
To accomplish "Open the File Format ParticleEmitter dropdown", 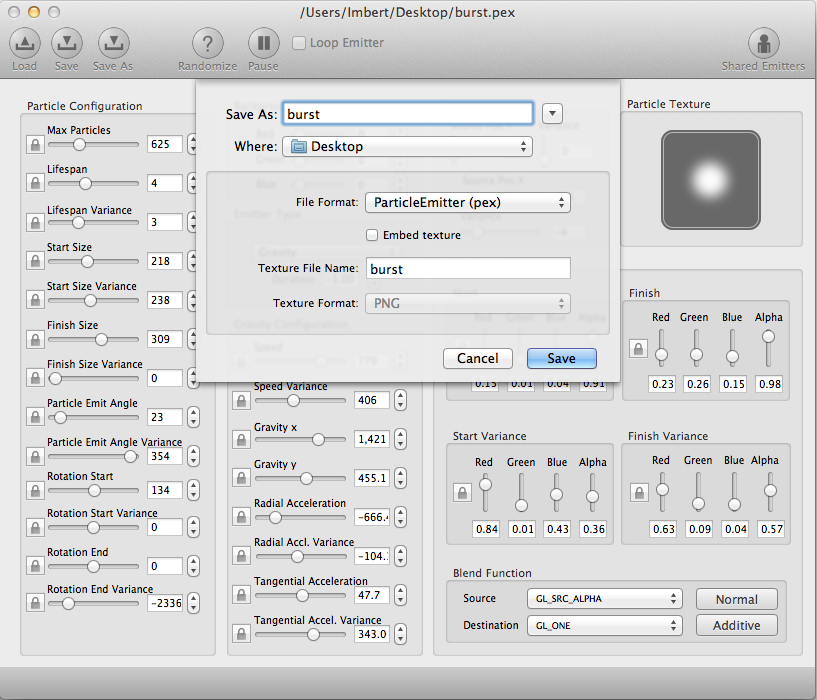I will click(x=468, y=202).
